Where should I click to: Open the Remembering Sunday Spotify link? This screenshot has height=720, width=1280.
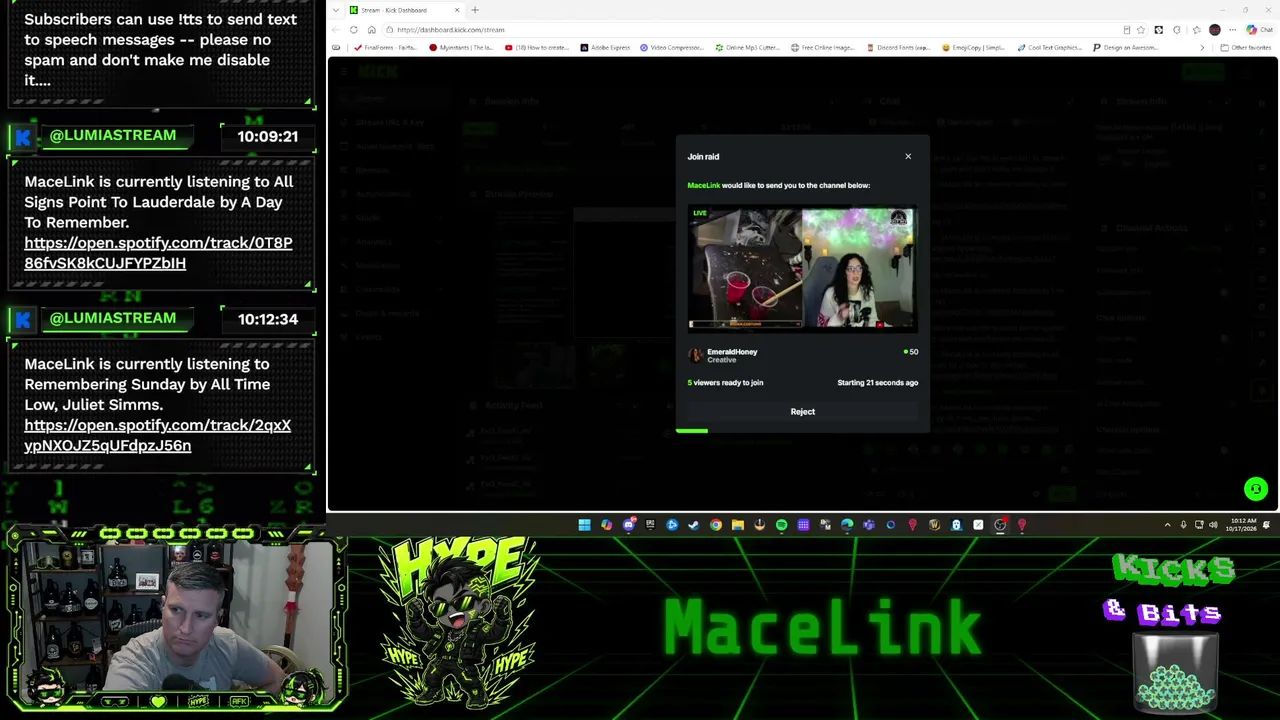click(157, 435)
